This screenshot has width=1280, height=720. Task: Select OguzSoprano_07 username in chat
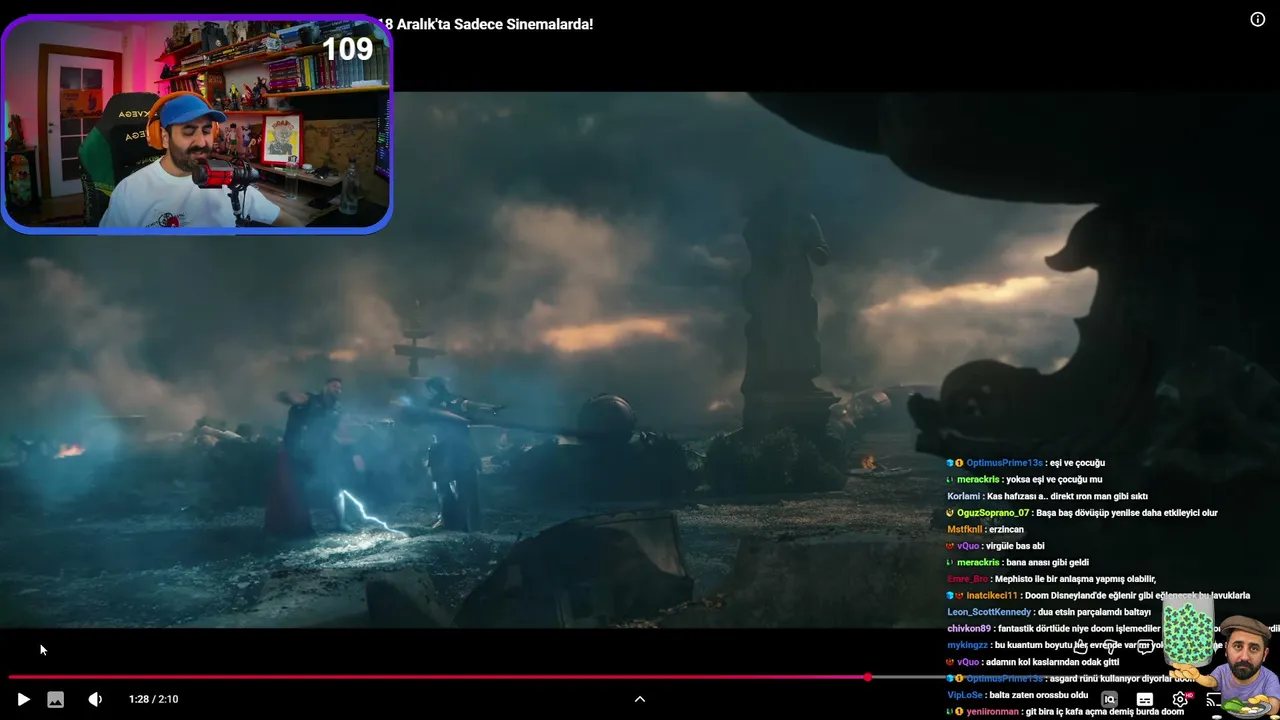point(992,513)
